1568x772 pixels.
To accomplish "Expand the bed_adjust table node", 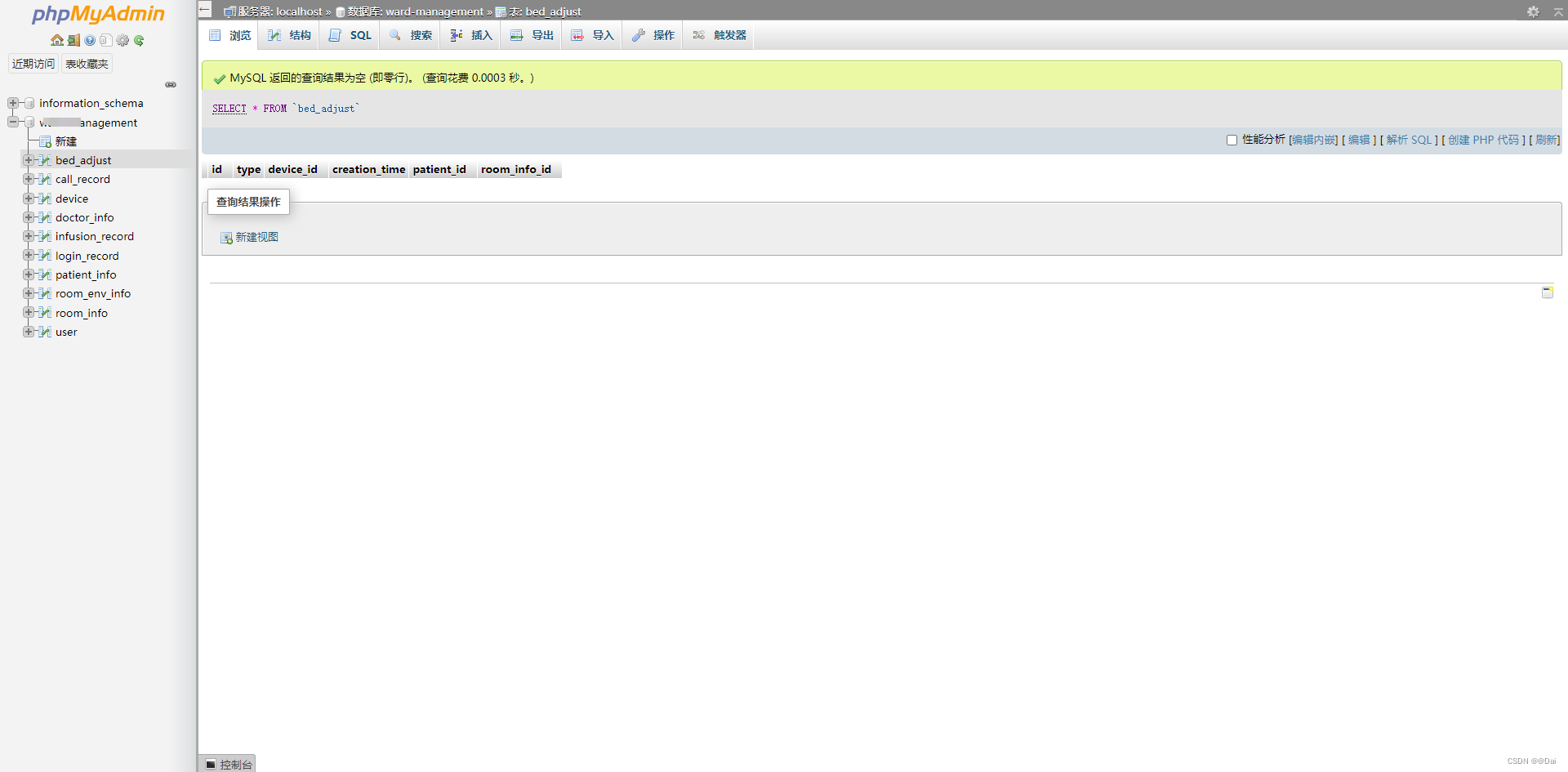I will [x=29, y=160].
